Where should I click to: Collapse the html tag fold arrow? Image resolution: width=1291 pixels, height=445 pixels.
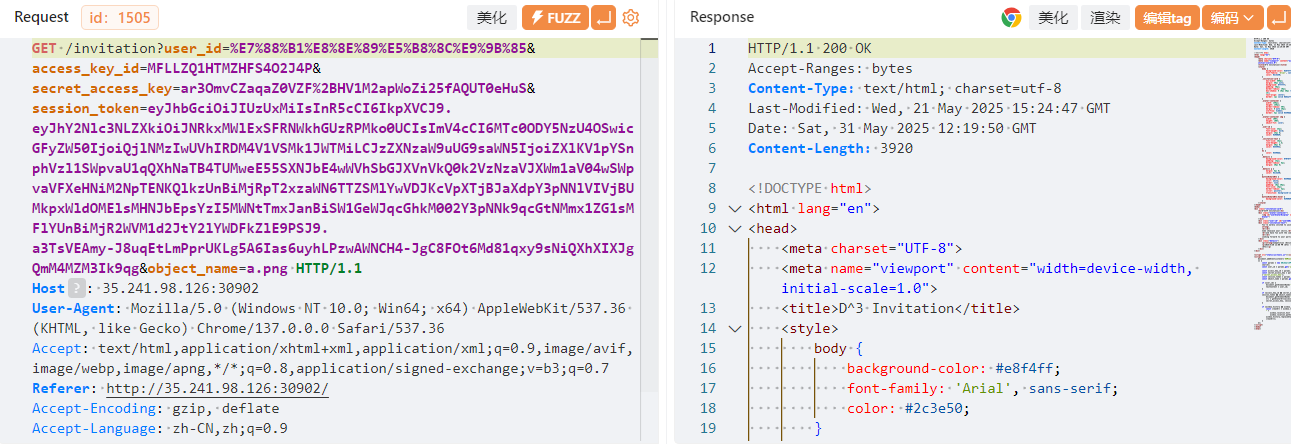coord(736,209)
